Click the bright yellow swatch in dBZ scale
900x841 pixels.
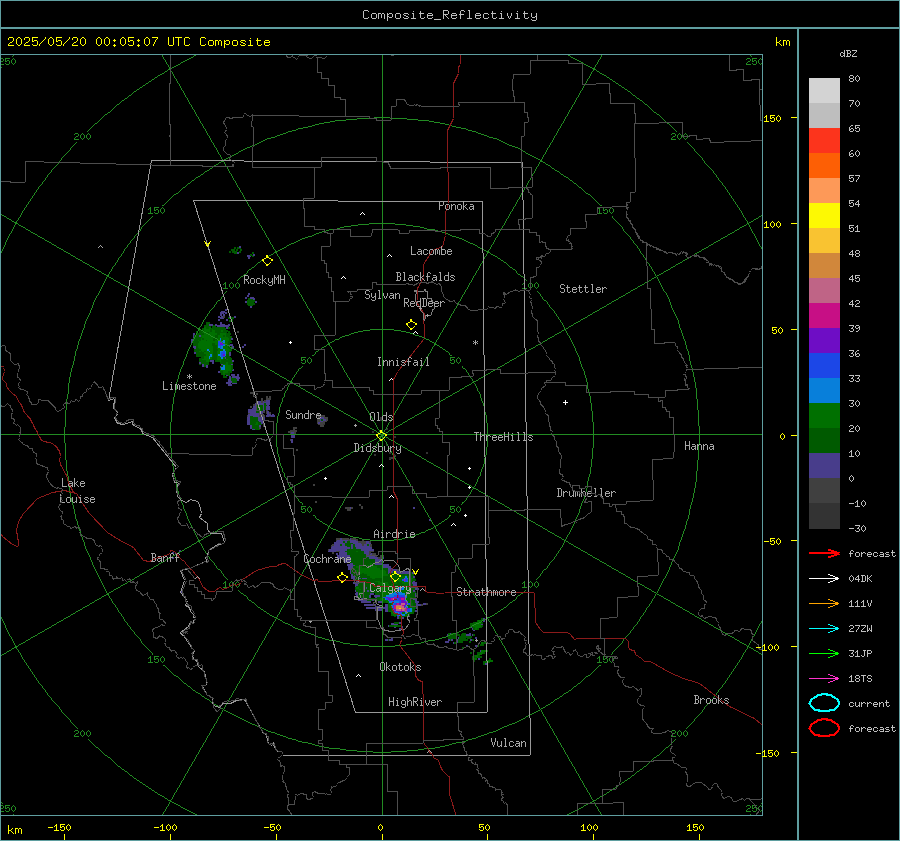pyautogui.click(x=824, y=216)
